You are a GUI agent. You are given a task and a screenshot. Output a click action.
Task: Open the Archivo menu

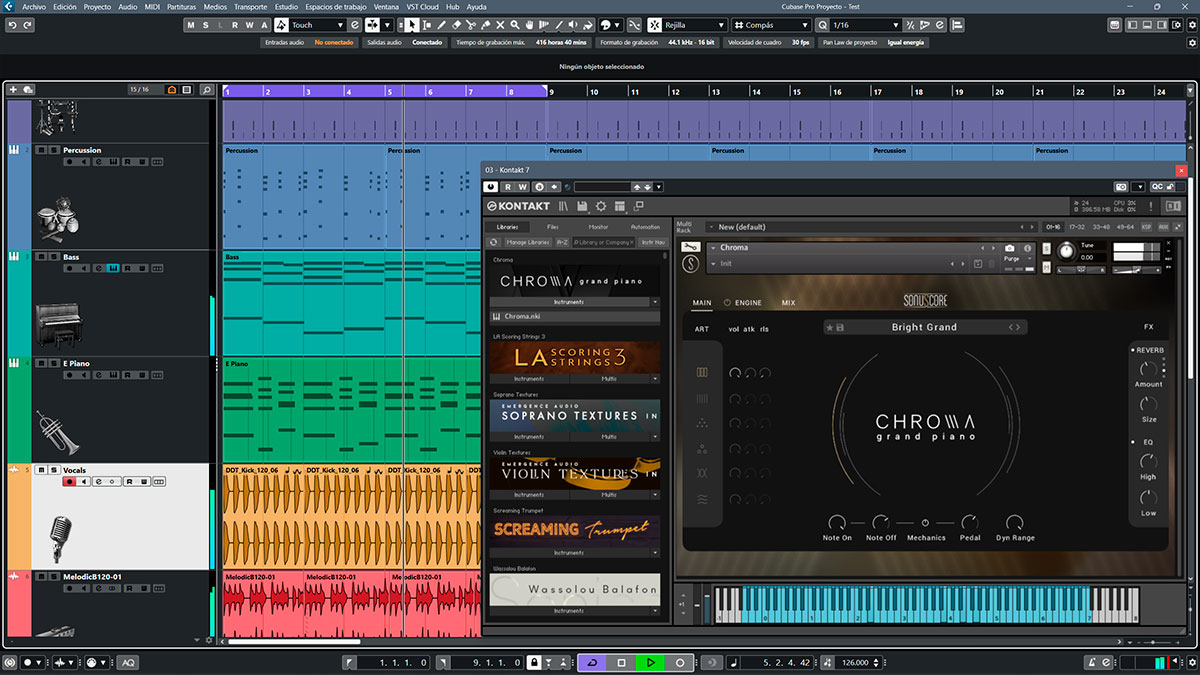click(34, 6)
